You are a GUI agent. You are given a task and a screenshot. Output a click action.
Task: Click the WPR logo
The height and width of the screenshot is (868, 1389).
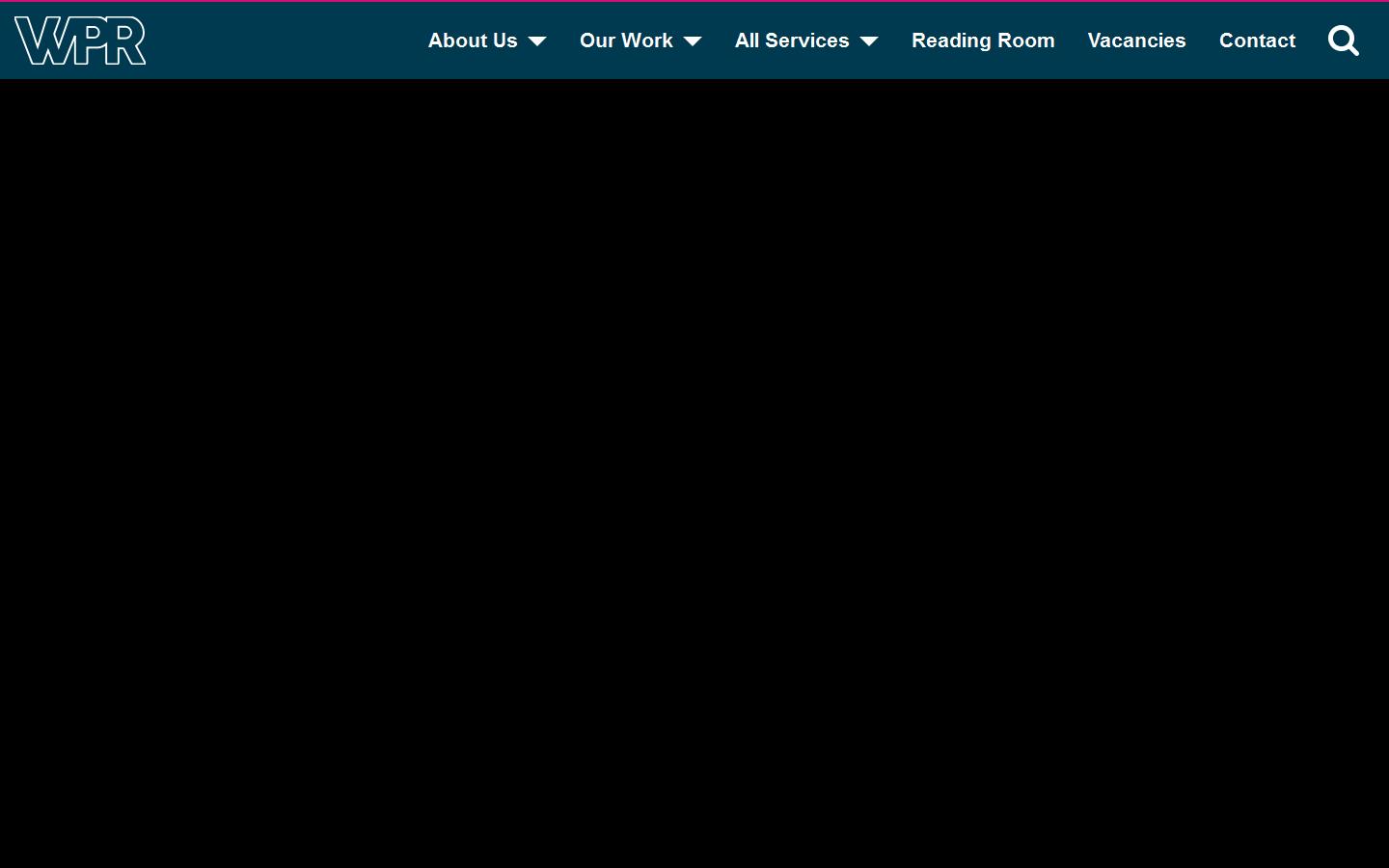point(80,41)
